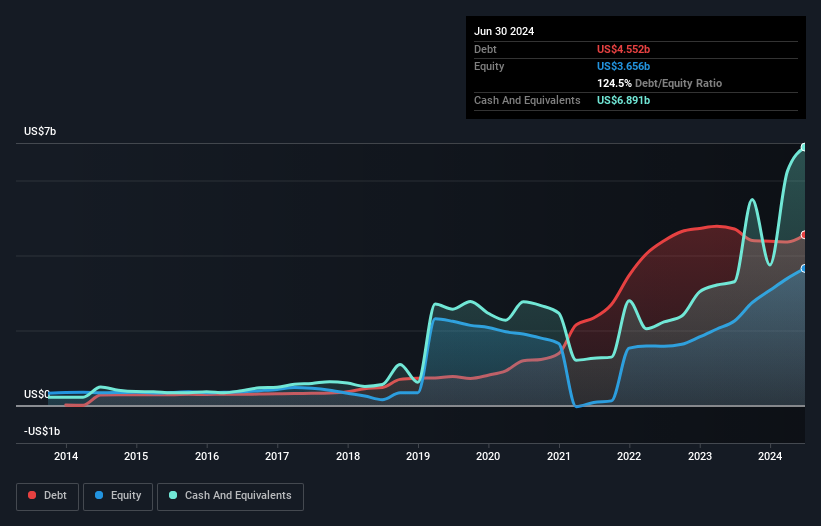The image size is (821, 526).
Task: Select the US$3.656b equity value
Action: click(623, 66)
